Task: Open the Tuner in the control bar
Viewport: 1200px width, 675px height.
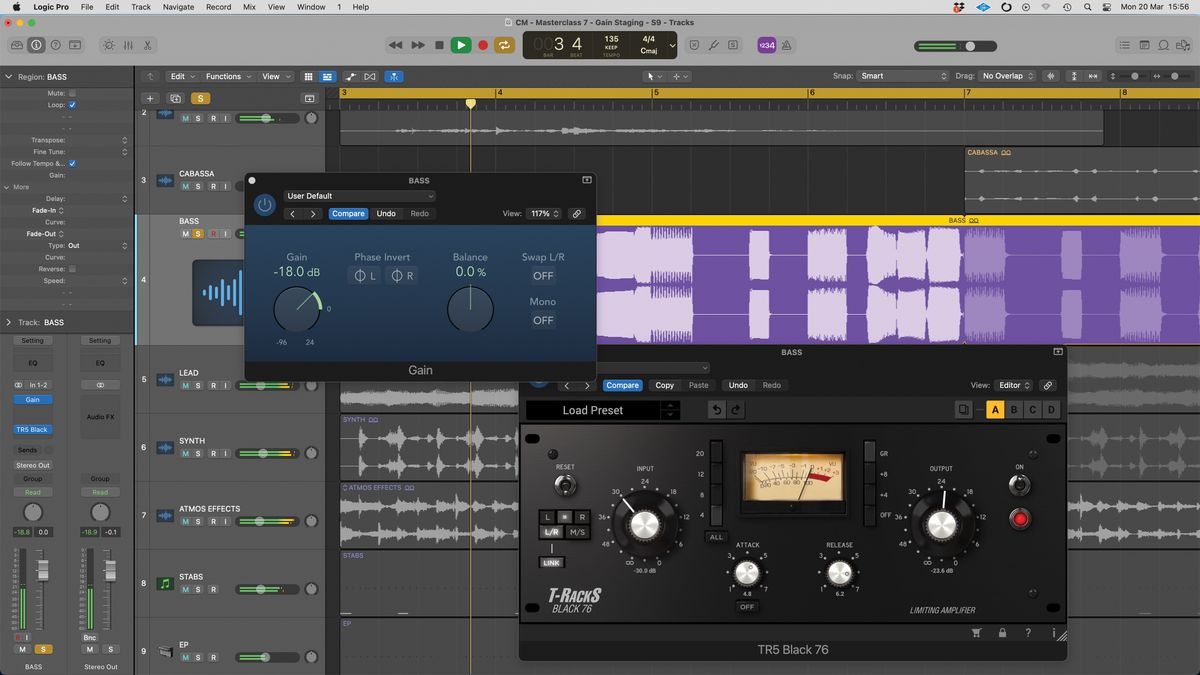Action: pyautogui.click(x=715, y=44)
